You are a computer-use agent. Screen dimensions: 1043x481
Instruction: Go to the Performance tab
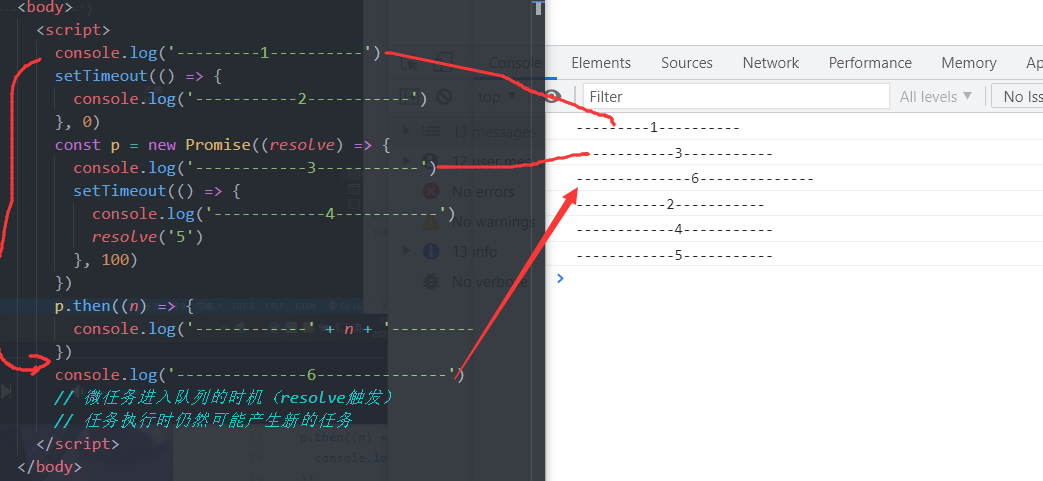(x=870, y=63)
